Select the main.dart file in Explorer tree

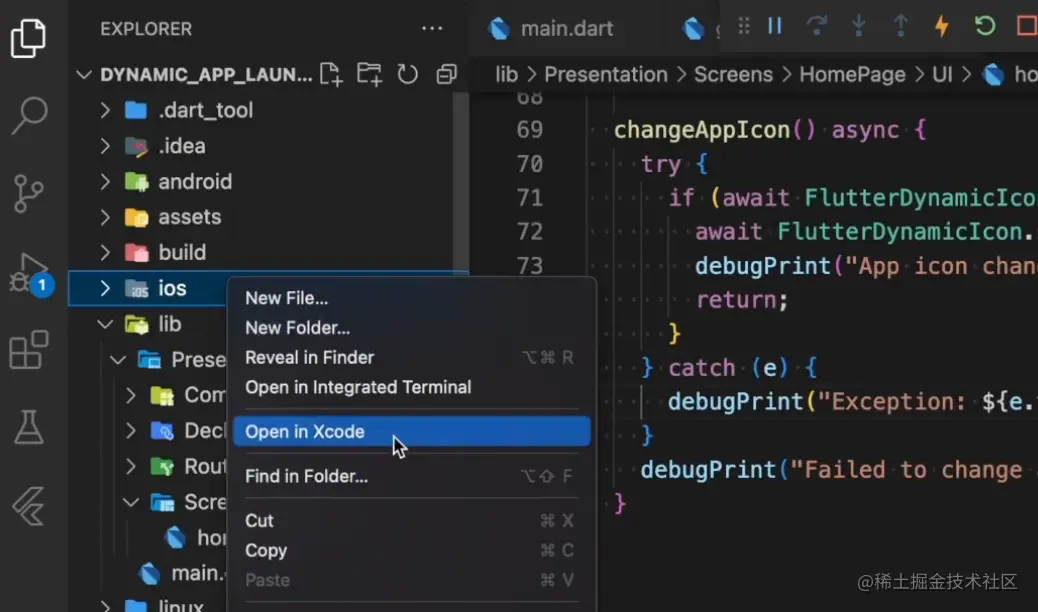tap(180, 573)
